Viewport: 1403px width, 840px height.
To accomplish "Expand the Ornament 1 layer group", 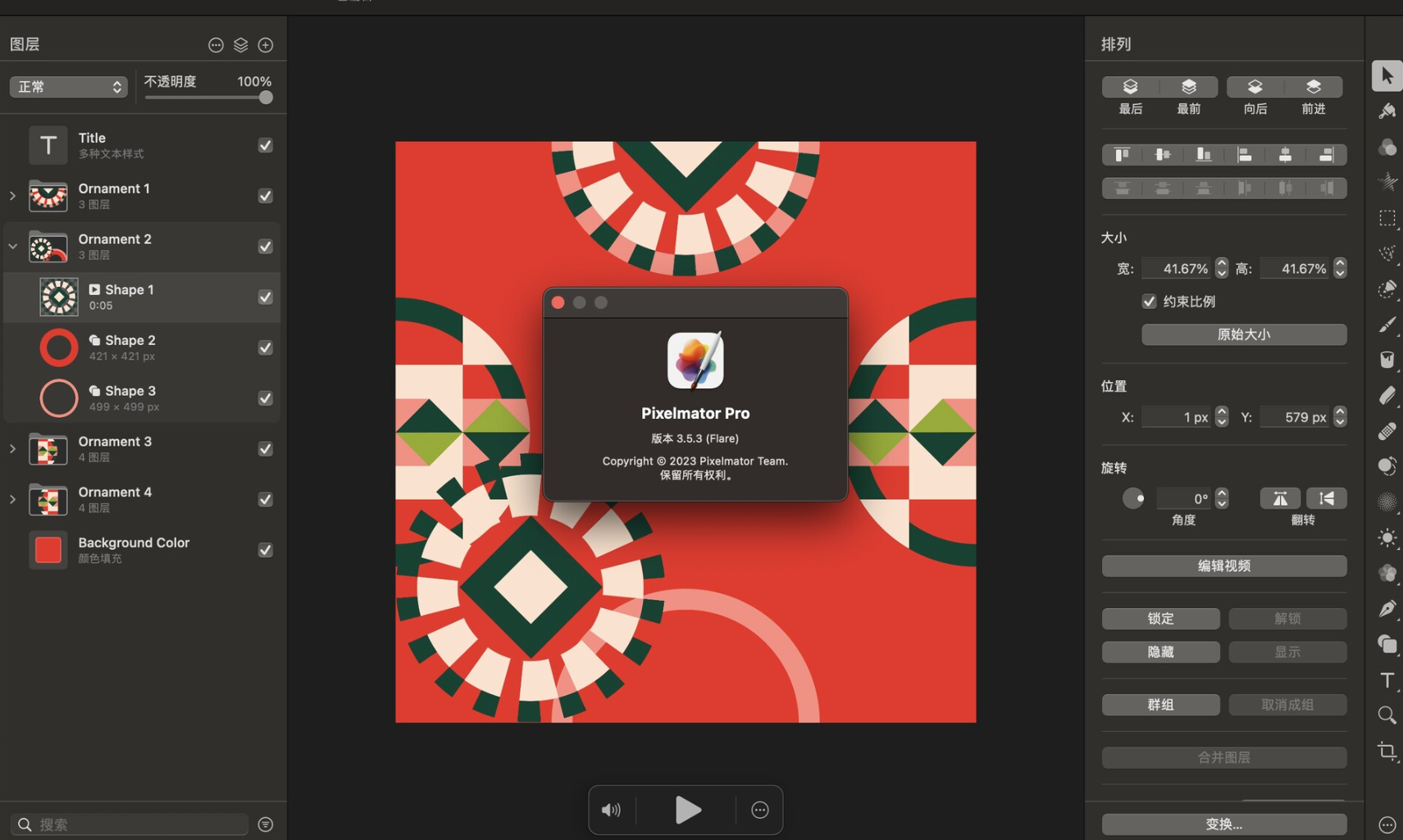I will [x=12, y=196].
